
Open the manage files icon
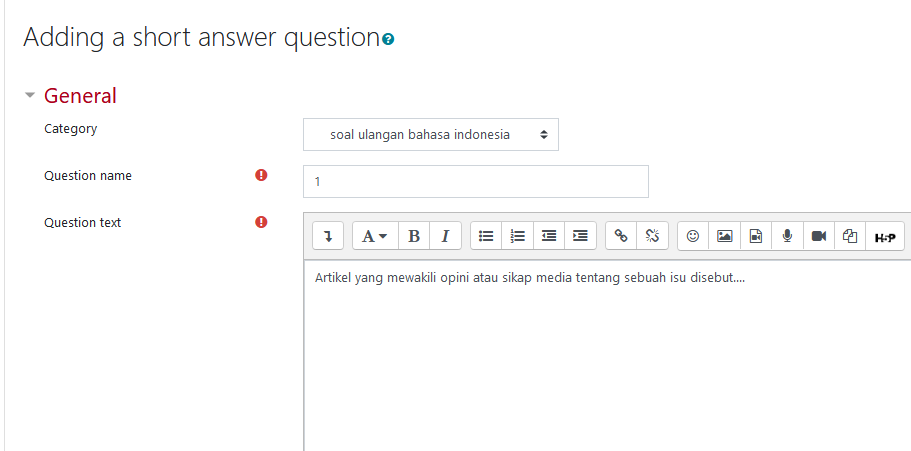coord(850,236)
